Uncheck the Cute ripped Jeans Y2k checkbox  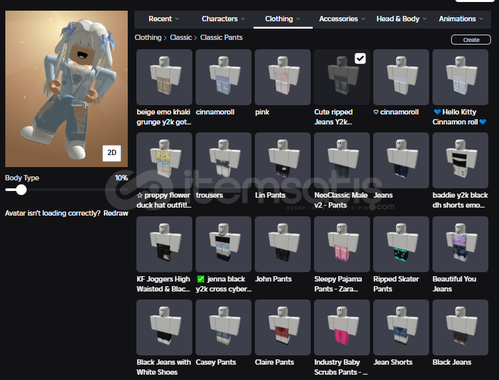click(360, 59)
